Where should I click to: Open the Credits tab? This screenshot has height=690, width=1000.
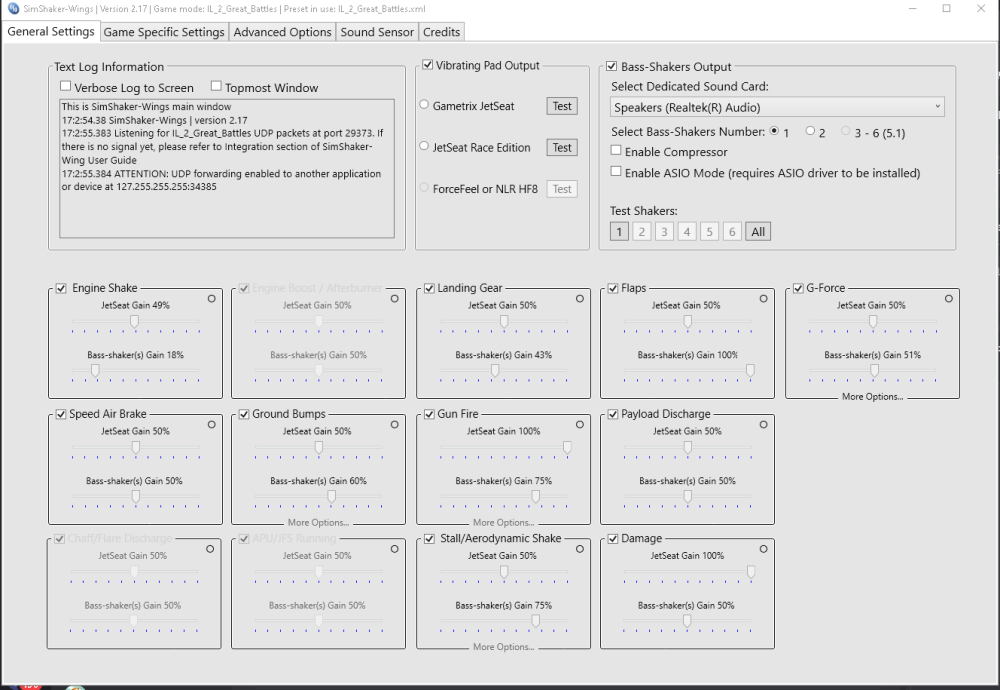pyautogui.click(x=441, y=32)
